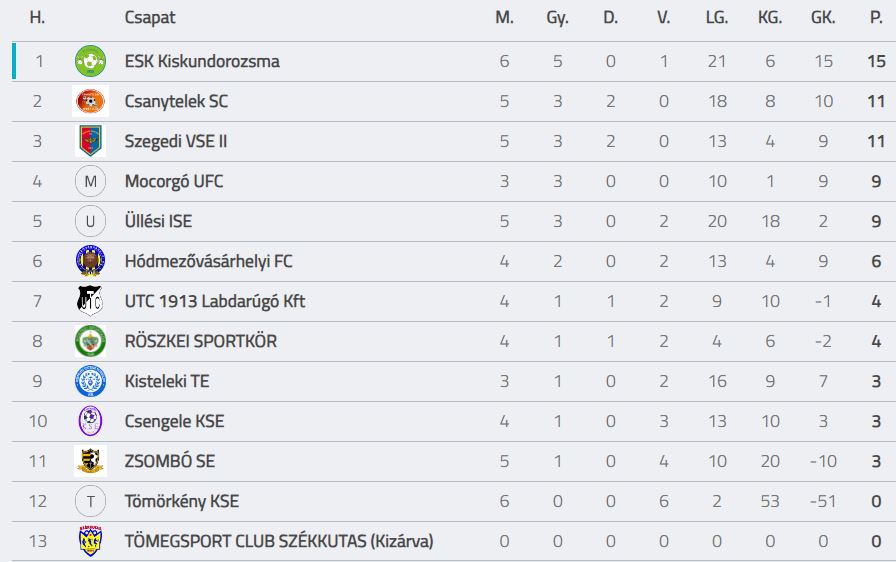Open the ESK Kiskundorozsma team name link

click(x=202, y=61)
